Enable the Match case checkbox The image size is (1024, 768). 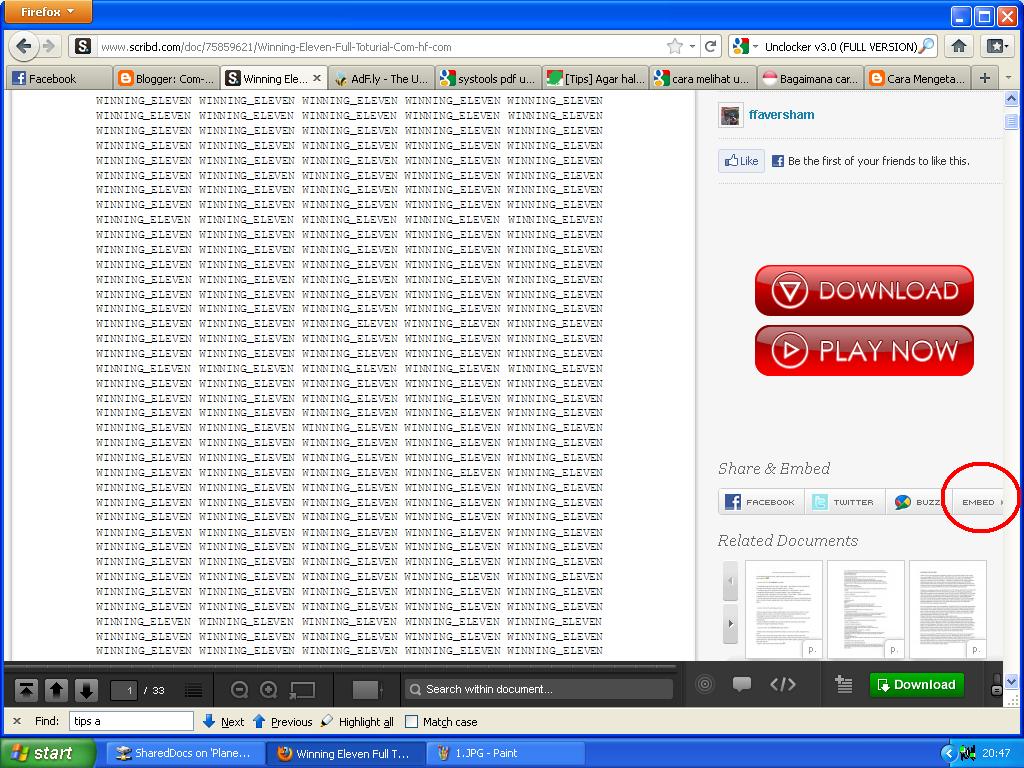point(411,722)
